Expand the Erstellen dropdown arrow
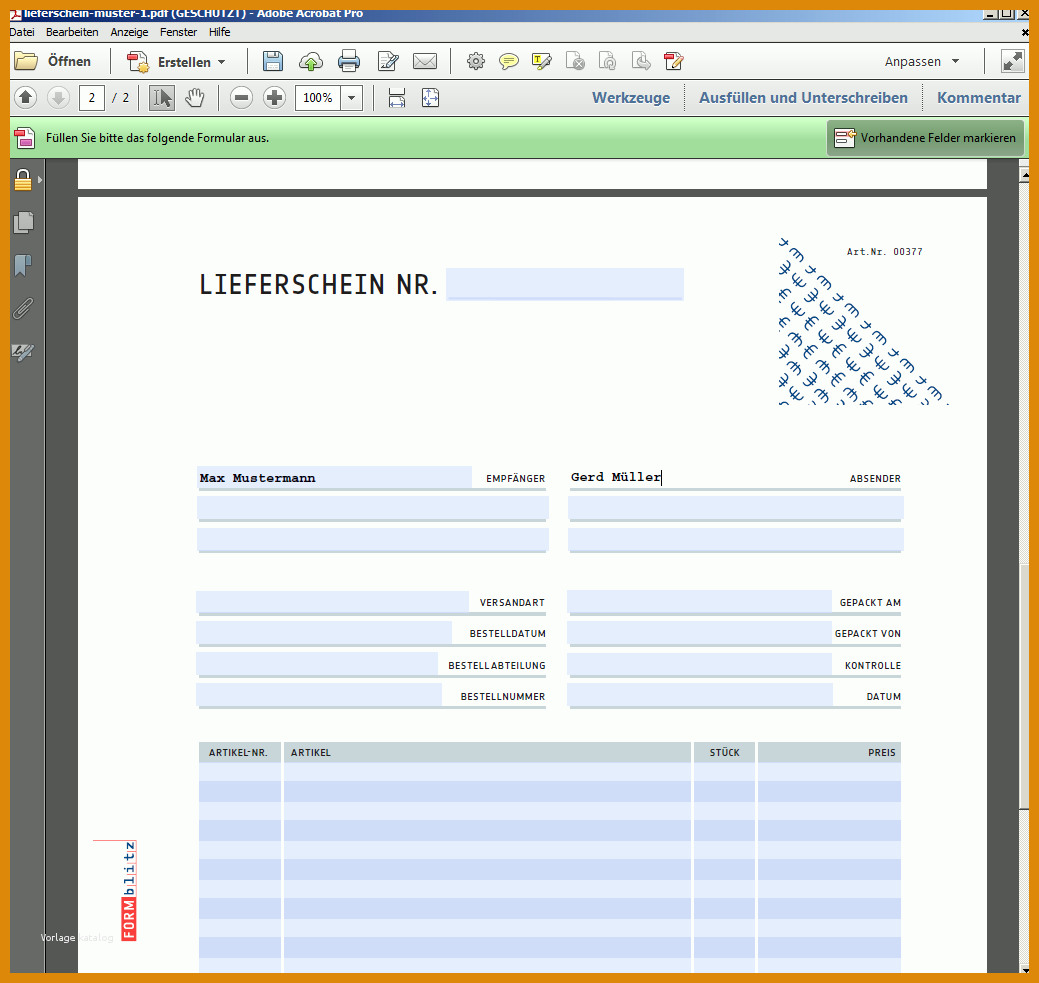The width and height of the screenshot is (1039, 983). [x=221, y=62]
